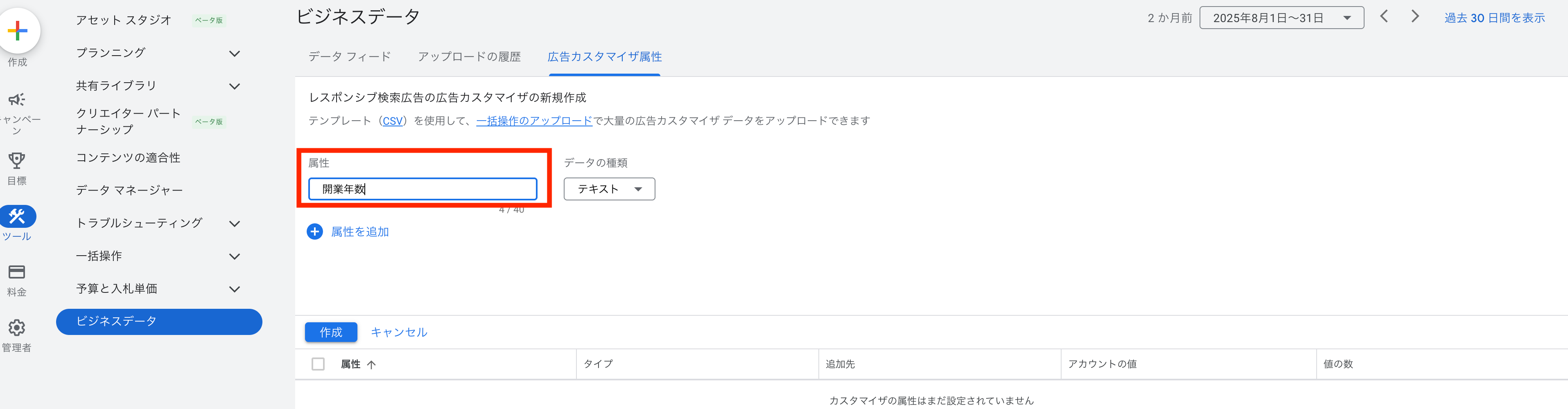Expand the 一括操作 sidebar section
Viewport: 1568px width, 409px height.
click(234, 256)
